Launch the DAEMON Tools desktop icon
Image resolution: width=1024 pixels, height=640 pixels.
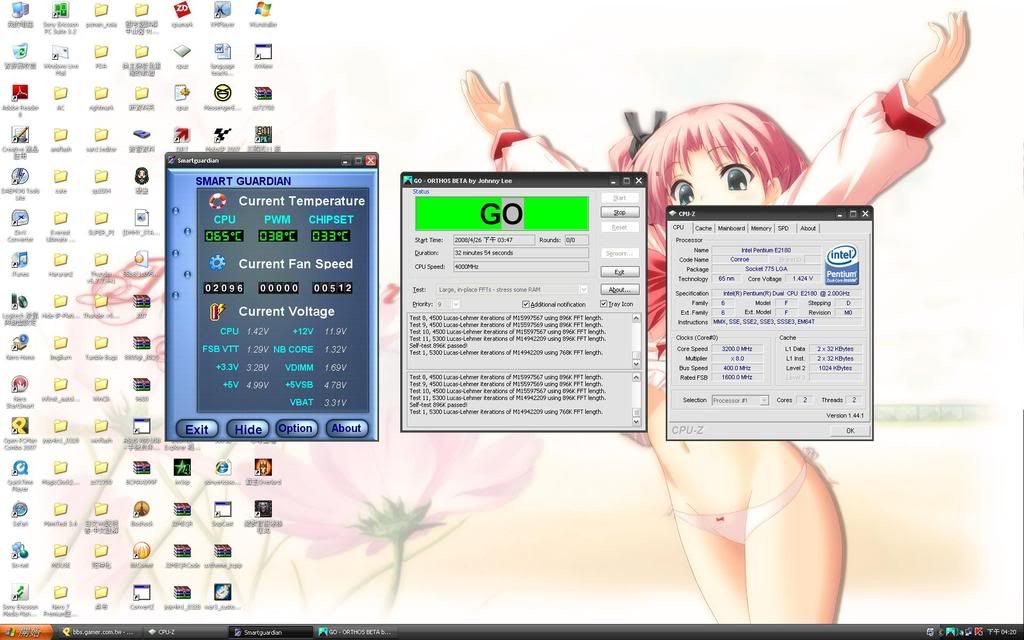pyautogui.click(x=19, y=177)
